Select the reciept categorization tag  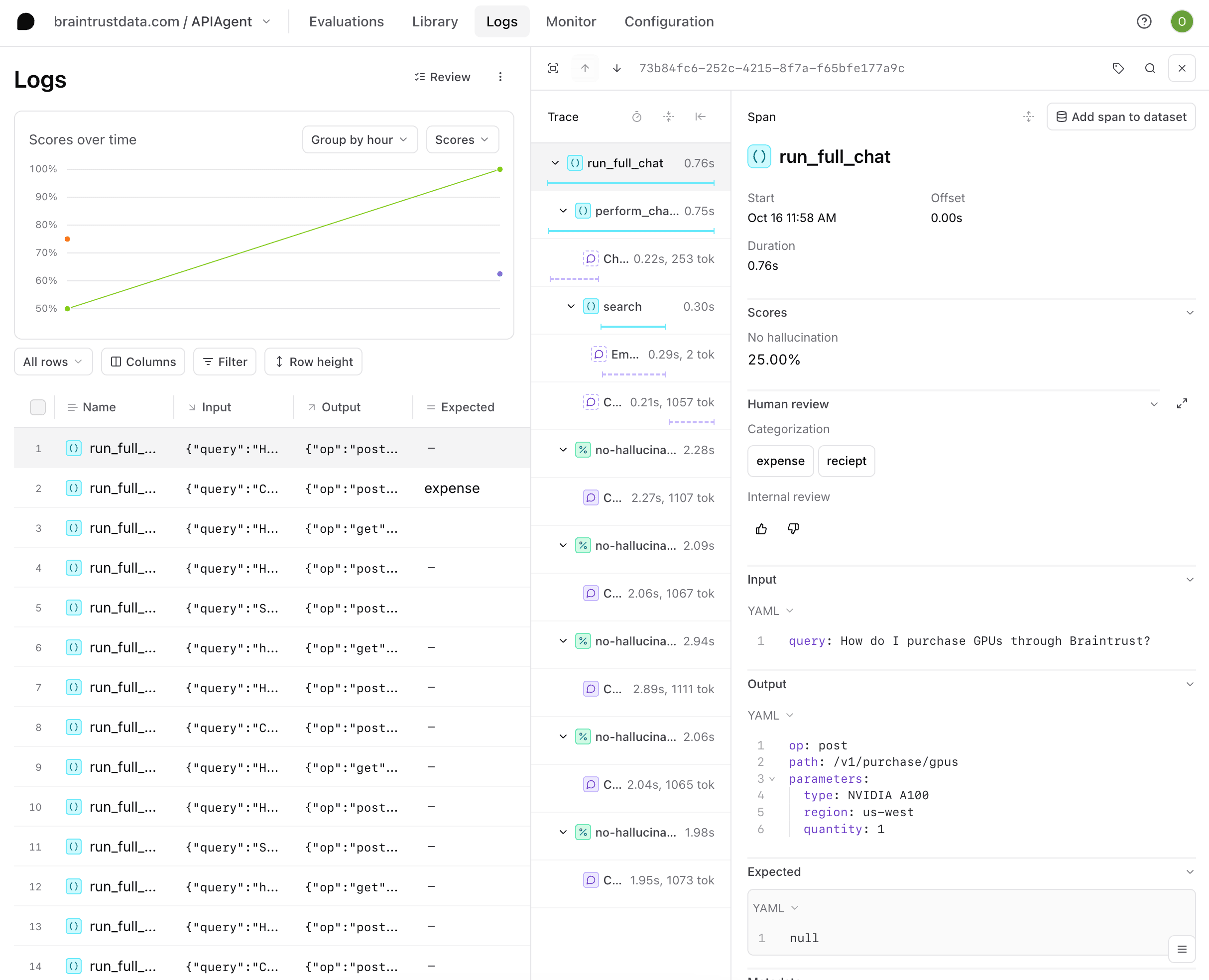(x=846, y=461)
